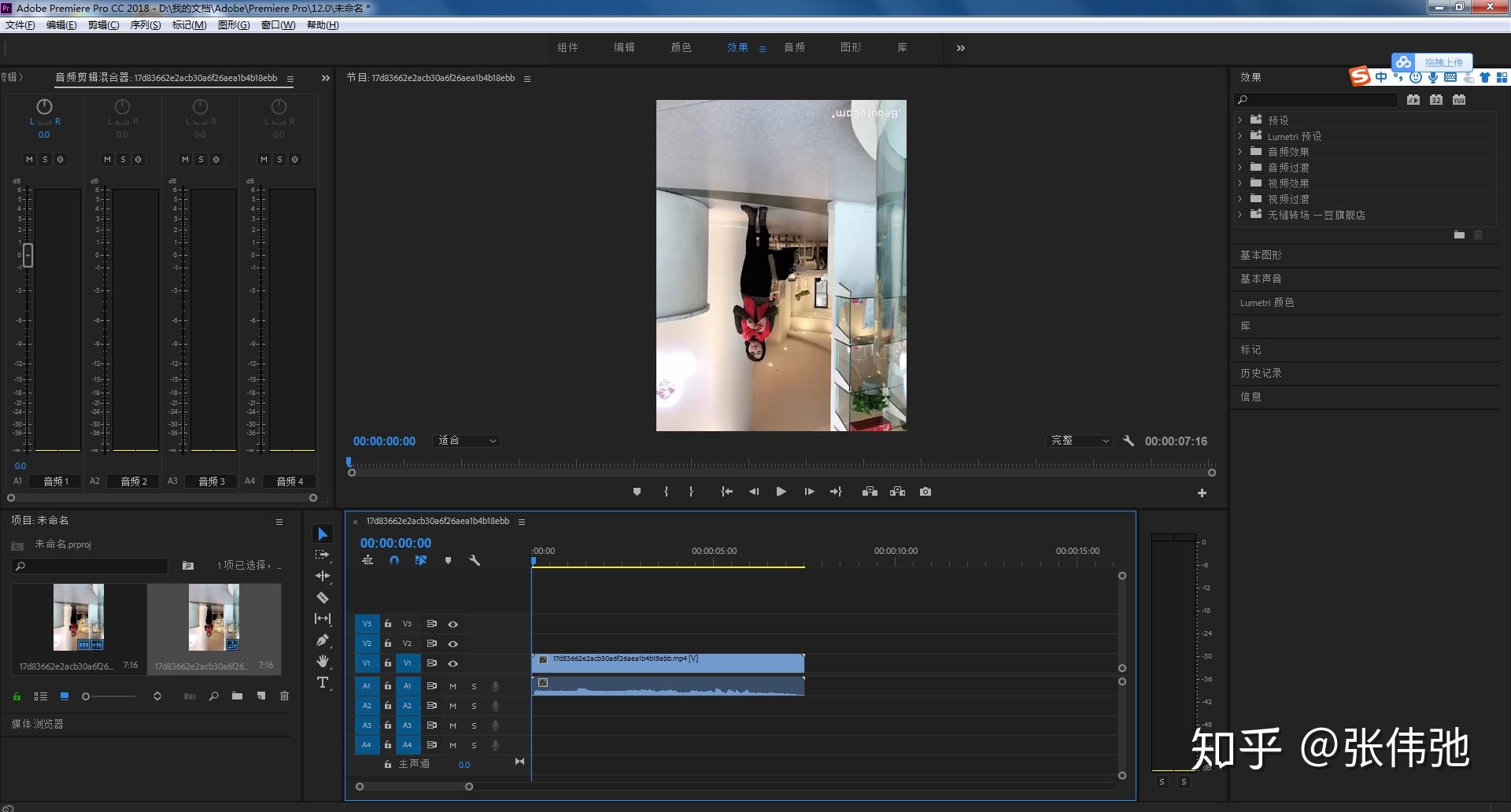Click the 音频 1 track name
This screenshot has height=812, width=1511.
(x=55, y=481)
